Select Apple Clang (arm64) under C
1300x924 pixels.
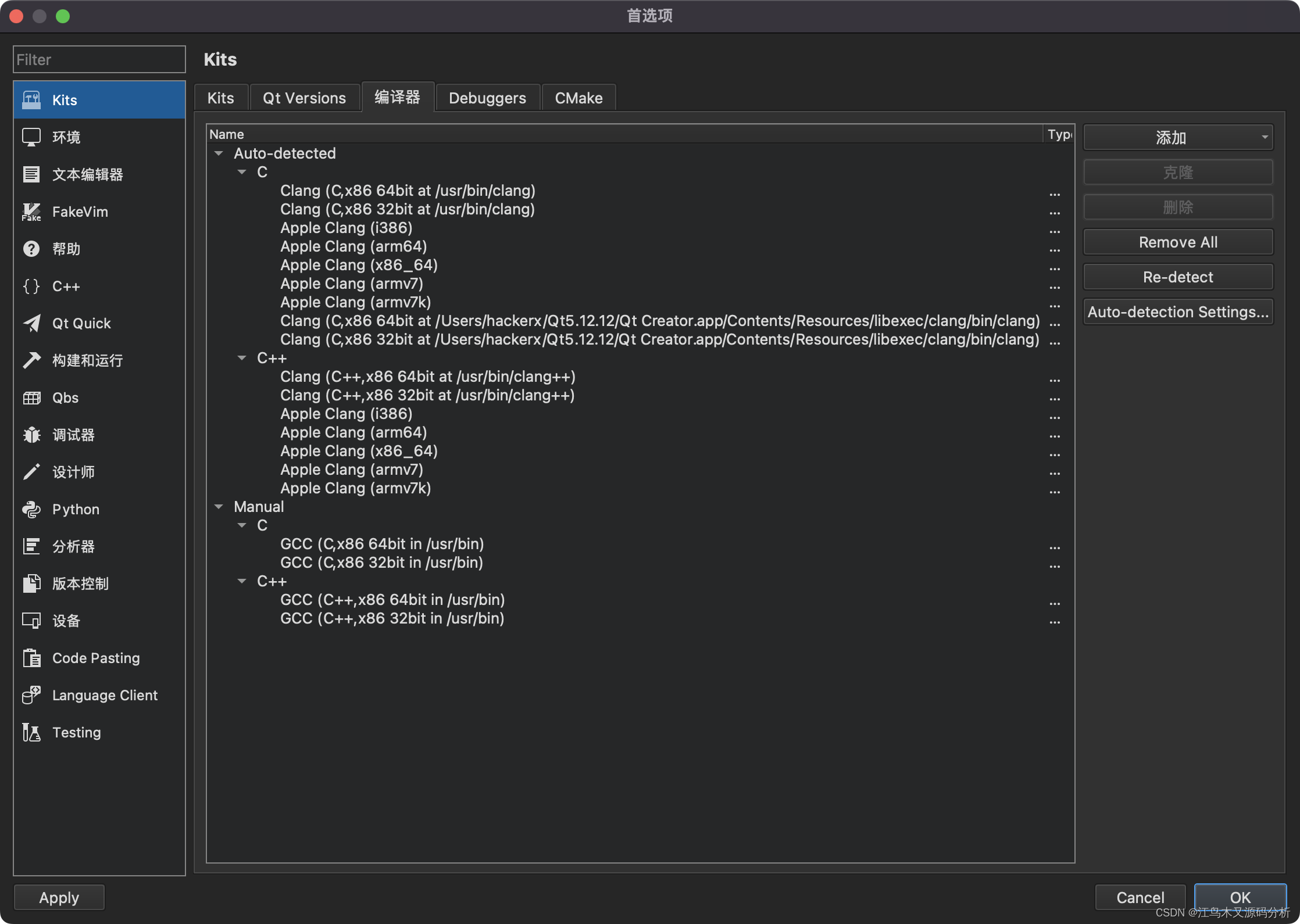pos(353,247)
